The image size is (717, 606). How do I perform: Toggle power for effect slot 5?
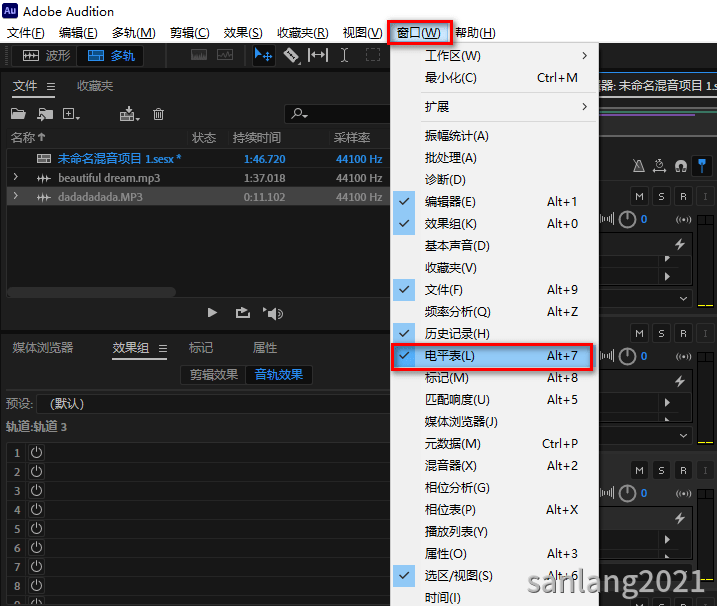(36, 528)
